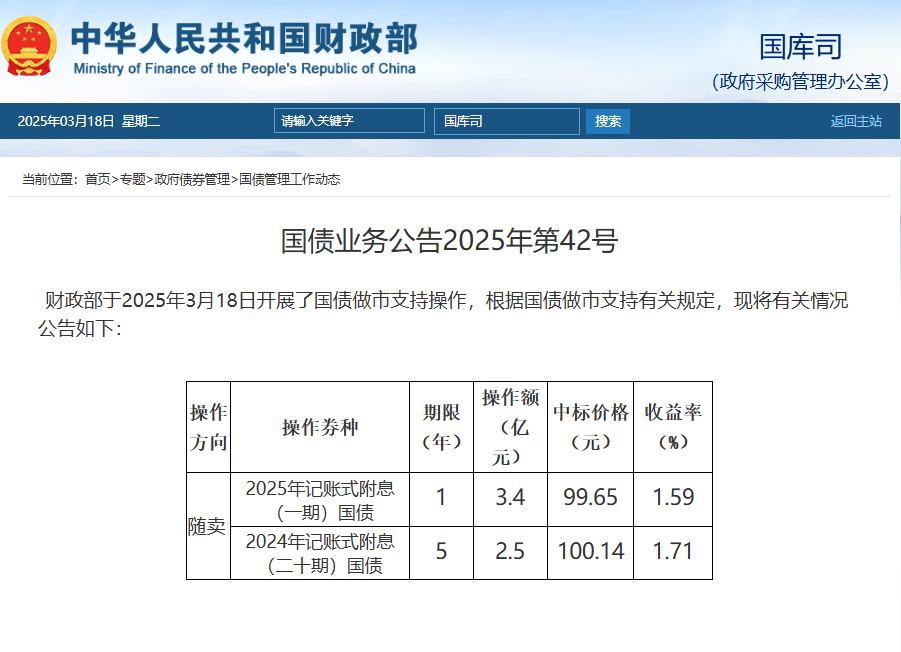The height and width of the screenshot is (652, 901).
Task: Focus the 请输入关键字 search field
Action: coord(349,121)
